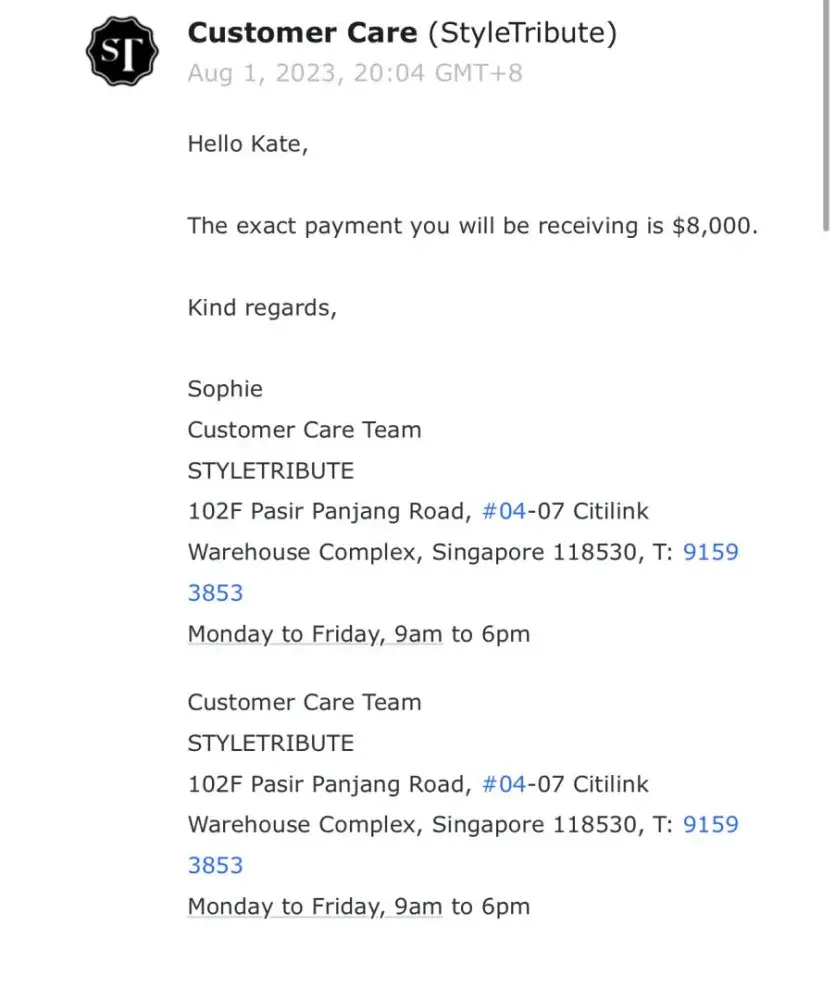Click the first STYLETRIBUTE signature line

(270, 471)
